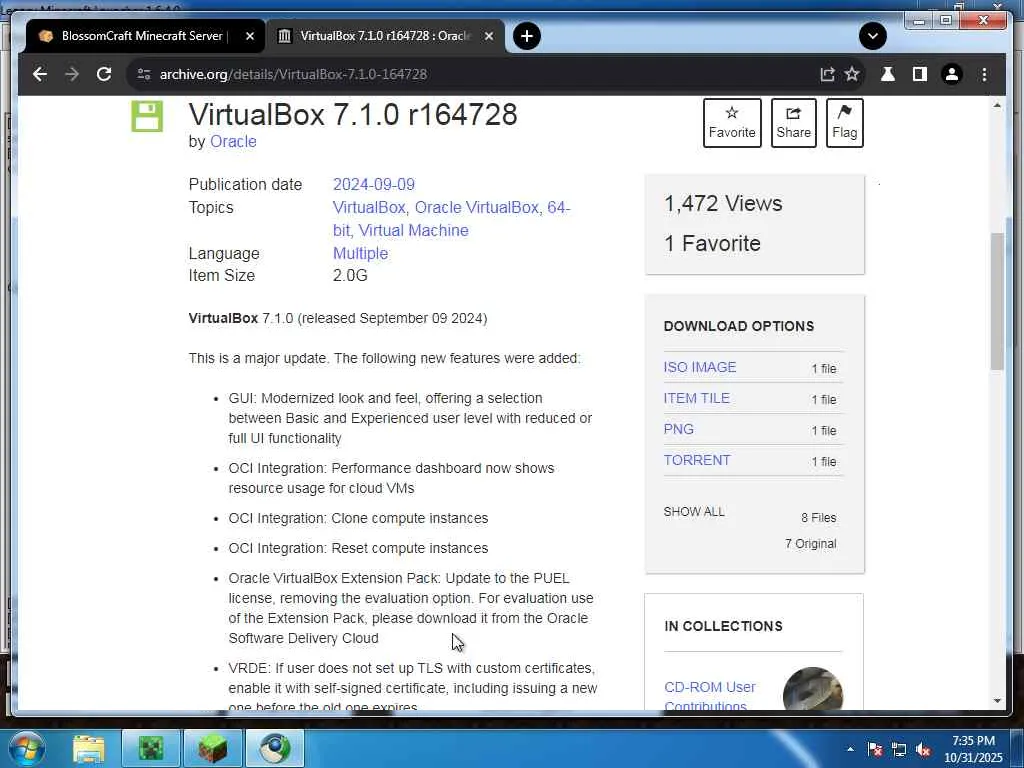Open the profile avatar menu
This screenshot has width=1024, height=768.
952,74
